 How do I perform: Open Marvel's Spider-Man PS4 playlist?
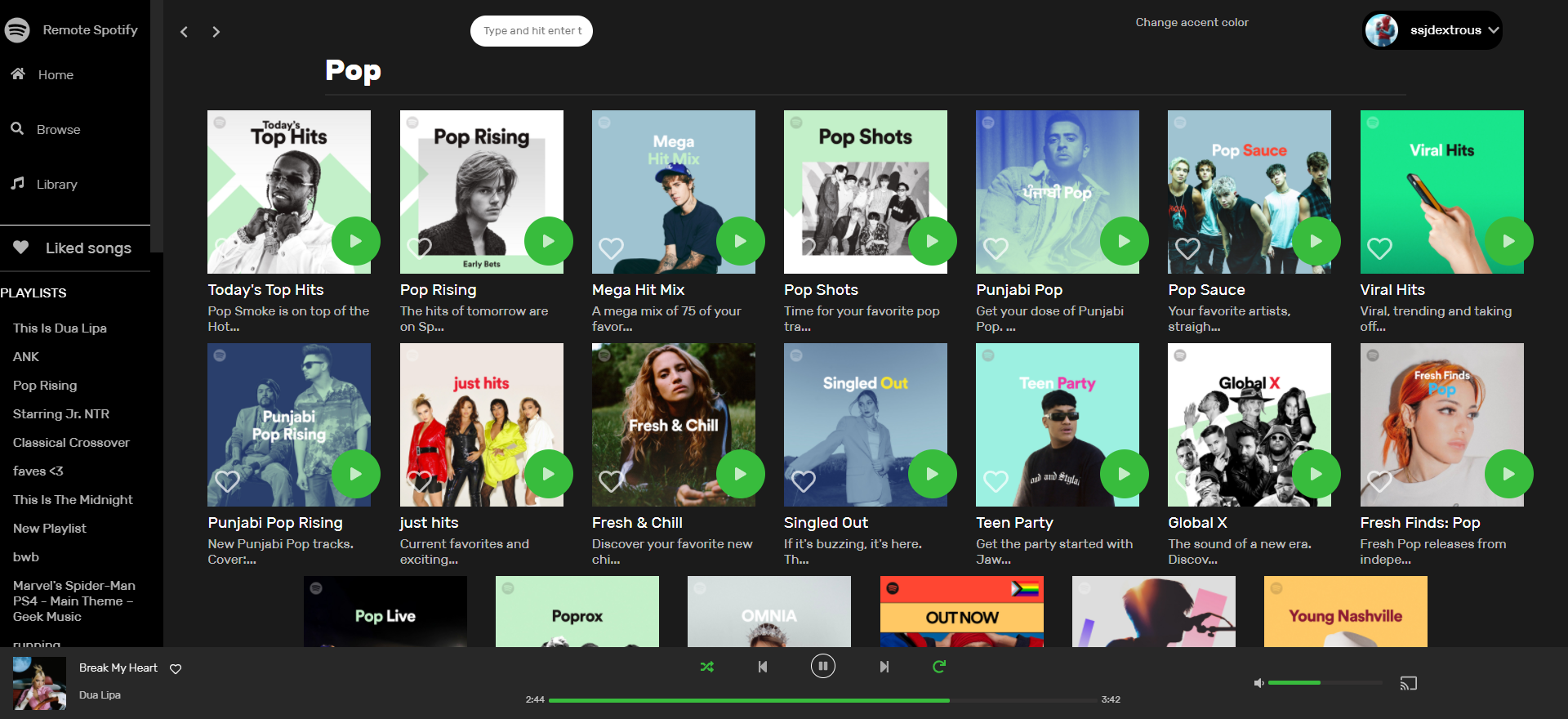[74, 601]
